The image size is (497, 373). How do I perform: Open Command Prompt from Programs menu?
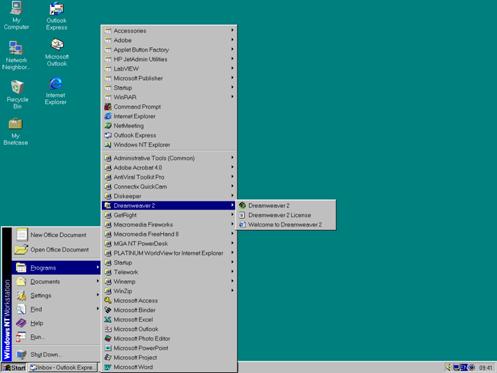click(169, 107)
